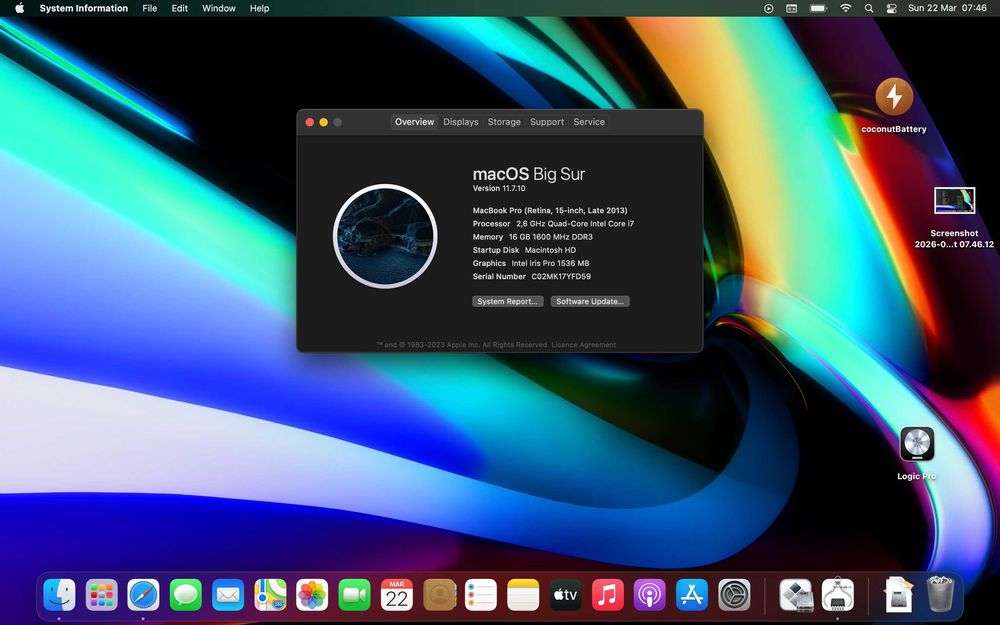
Task: Open the Calendar icon showing MAR 22
Action: (397, 595)
